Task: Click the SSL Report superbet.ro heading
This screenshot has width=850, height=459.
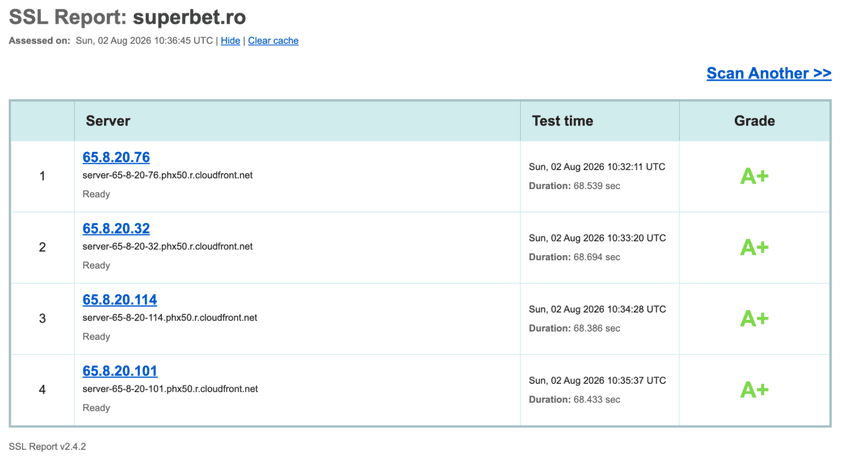Action: 127,17
